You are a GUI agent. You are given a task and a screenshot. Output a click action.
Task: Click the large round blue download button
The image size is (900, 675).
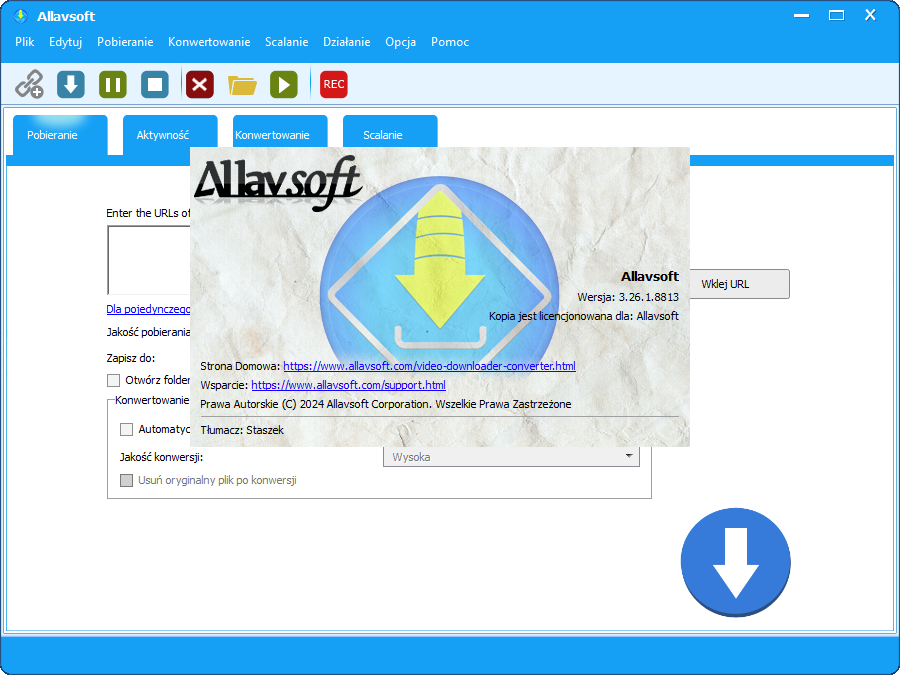735,562
